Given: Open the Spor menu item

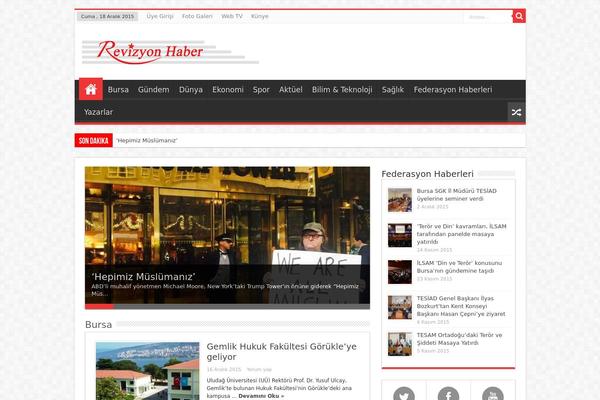Looking at the screenshot, I should point(261,90).
